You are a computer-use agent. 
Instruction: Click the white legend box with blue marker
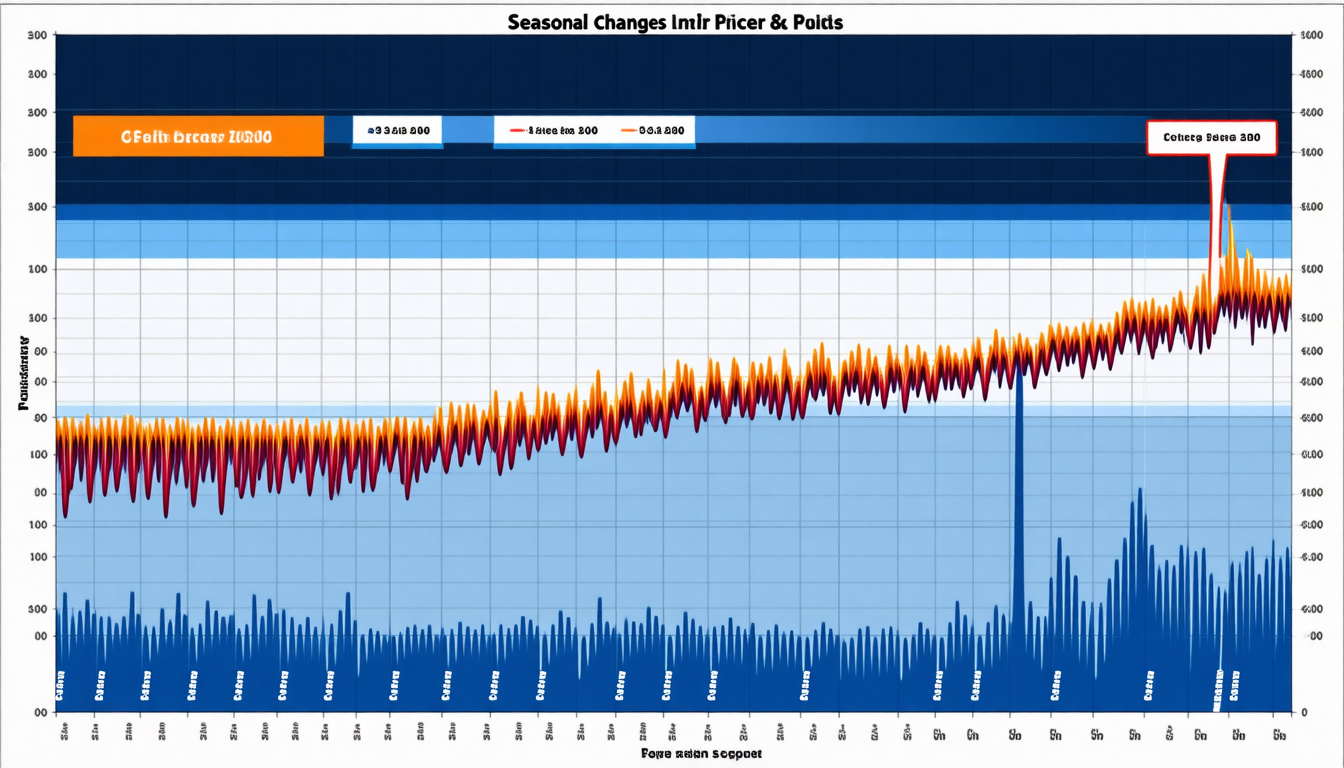(397, 131)
